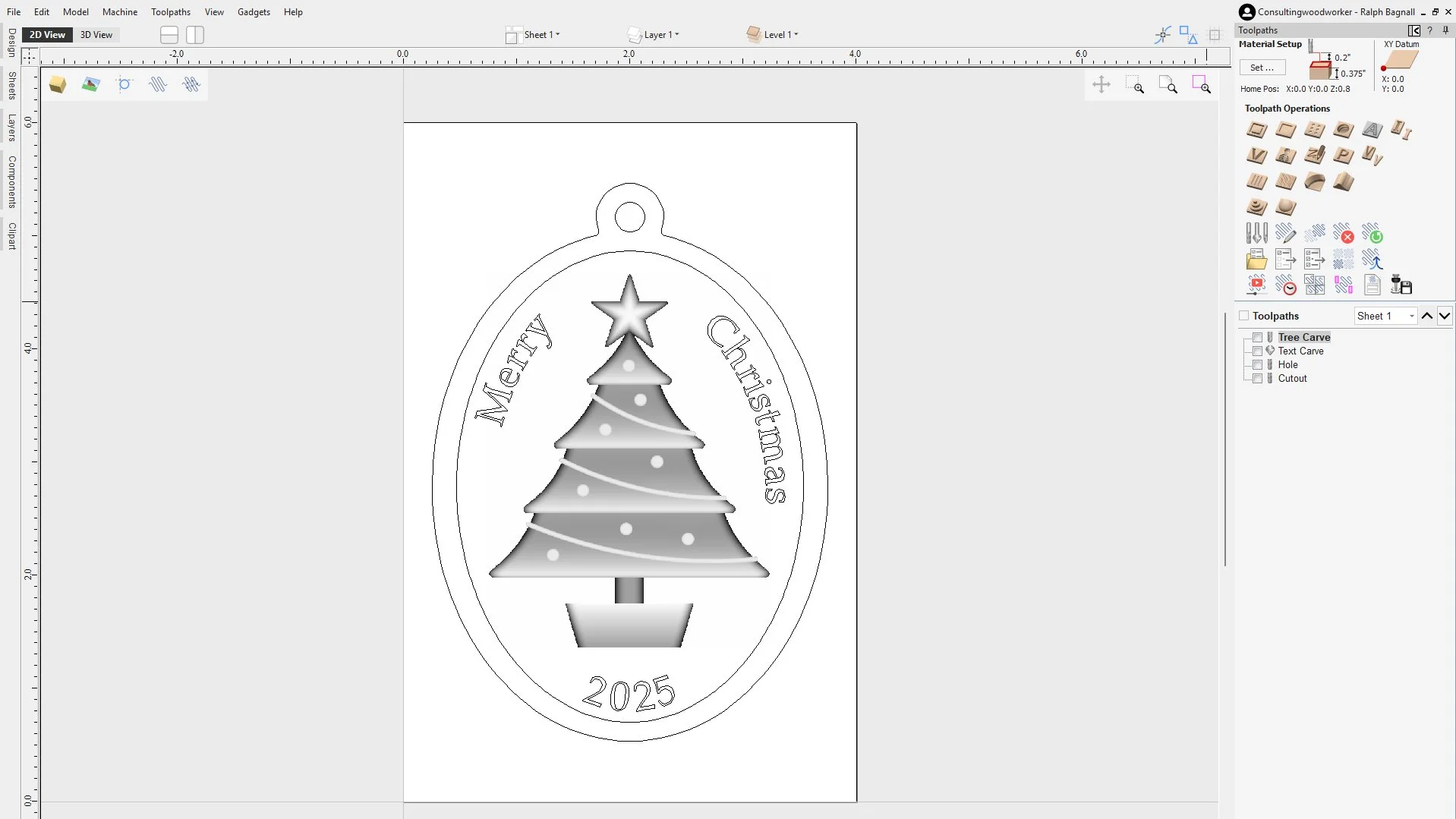Viewport: 1456px width, 819px height.
Task: Click the pan view four-arrow icon
Action: click(1101, 84)
